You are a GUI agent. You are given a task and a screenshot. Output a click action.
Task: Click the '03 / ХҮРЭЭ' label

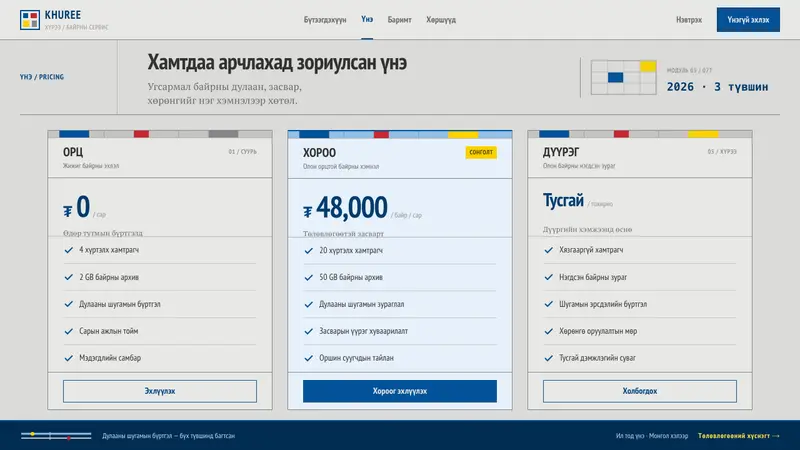[x=722, y=152]
